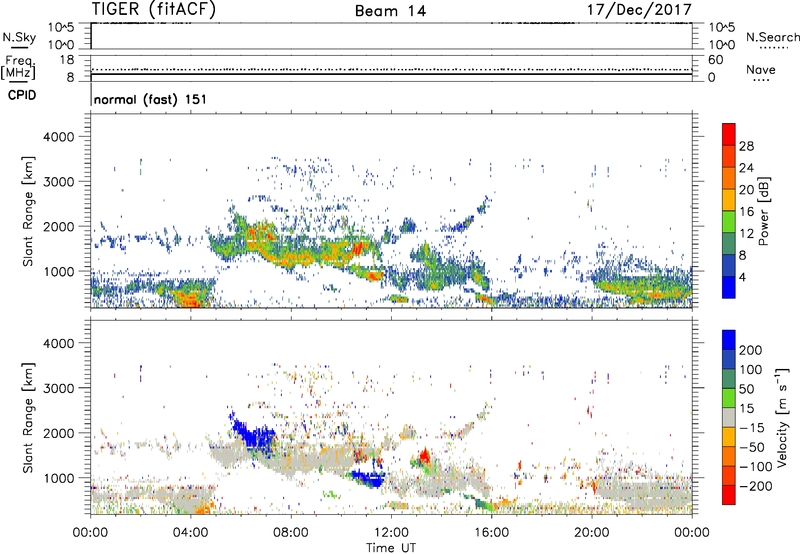This screenshot has width=800, height=554.
Task: Click the 50 value on Velocity colorbar
Action: 747,389
